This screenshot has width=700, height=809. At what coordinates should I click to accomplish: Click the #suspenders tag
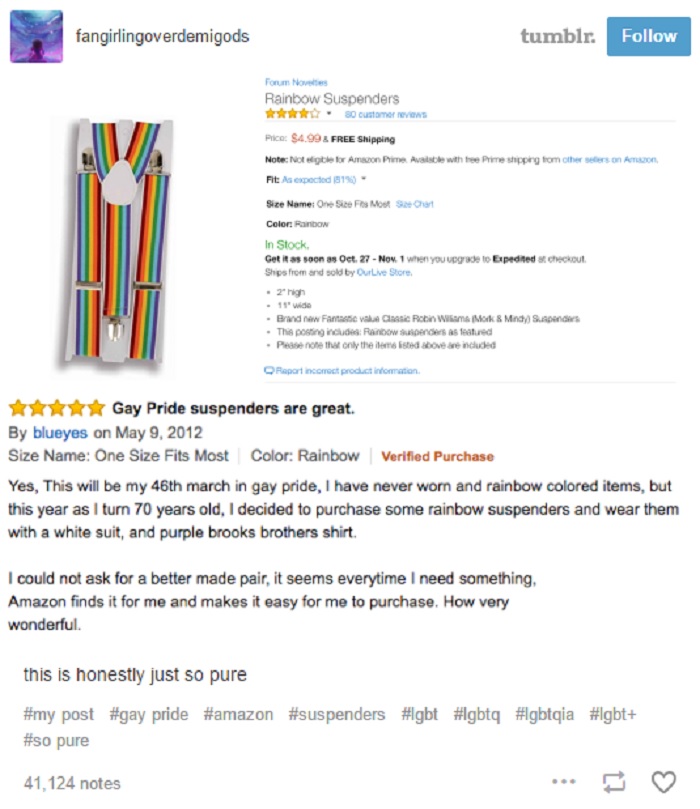point(336,714)
